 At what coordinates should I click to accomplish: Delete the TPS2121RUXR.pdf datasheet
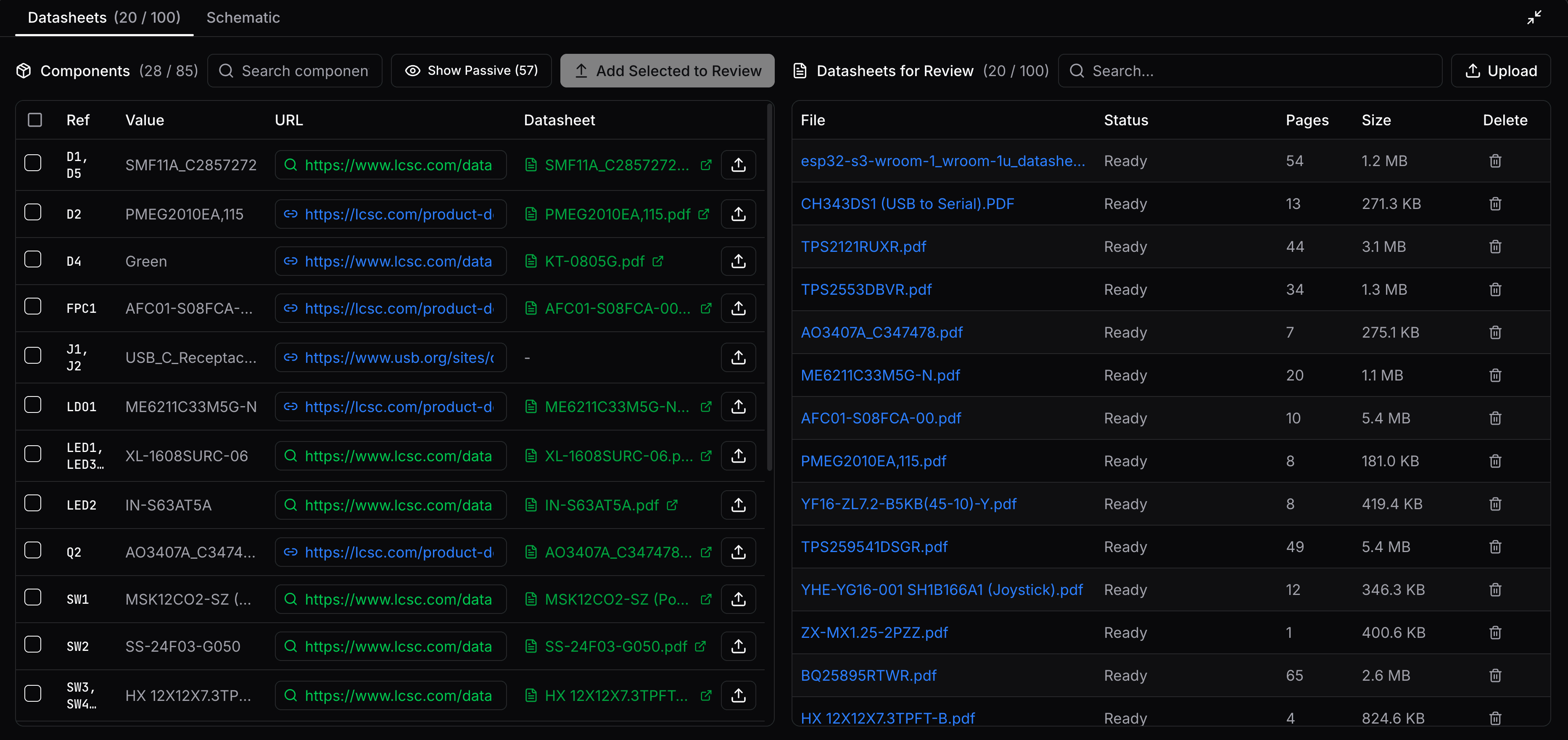click(x=1495, y=247)
